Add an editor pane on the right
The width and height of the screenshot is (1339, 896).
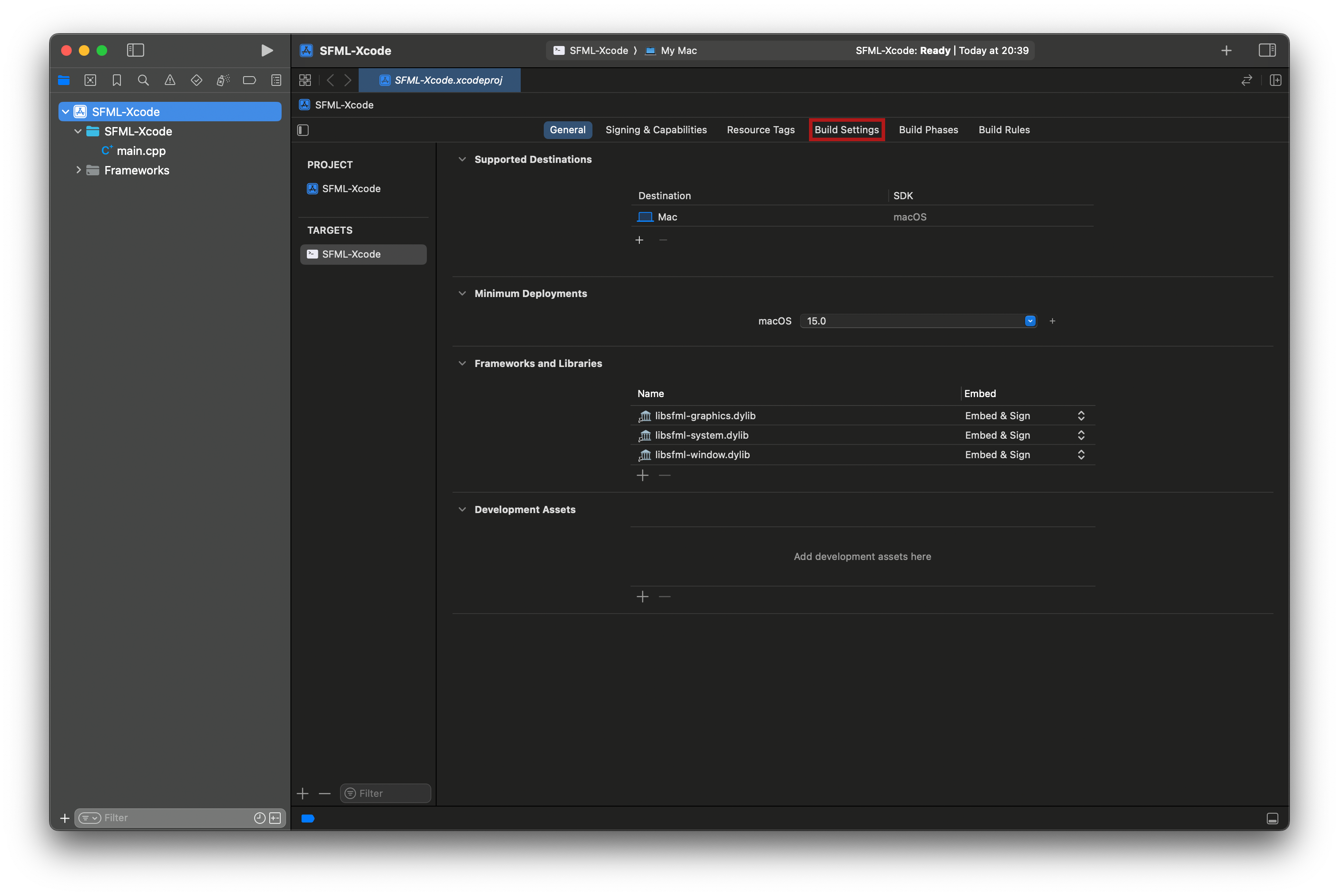[1275, 80]
